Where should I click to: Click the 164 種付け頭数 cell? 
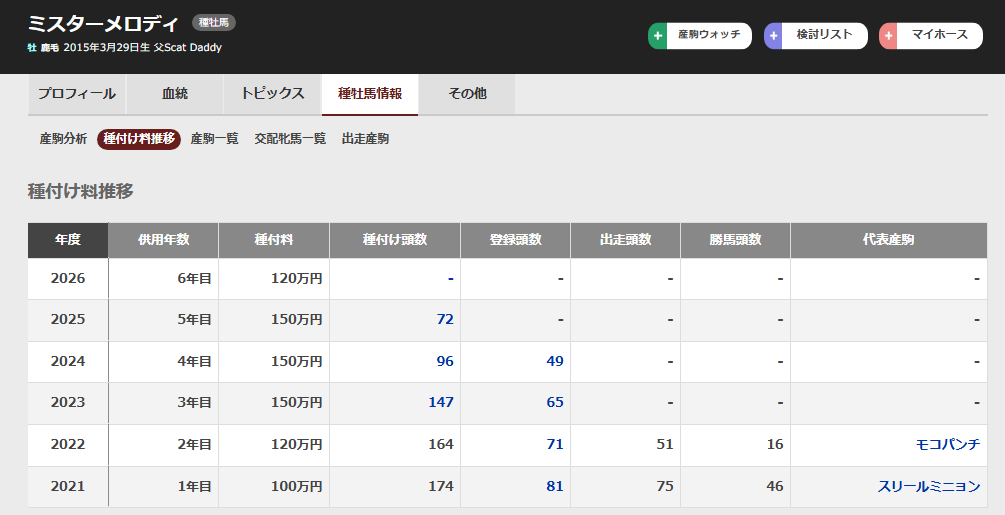pos(395,444)
